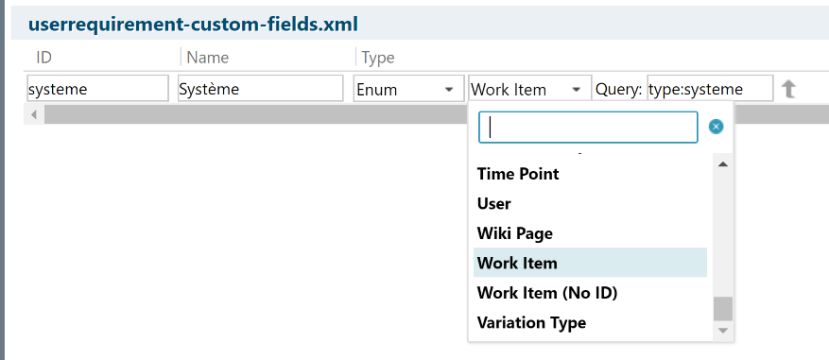Click the Query field type:systeme
This screenshot has height=360, width=829.
click(x=710, y=89)
